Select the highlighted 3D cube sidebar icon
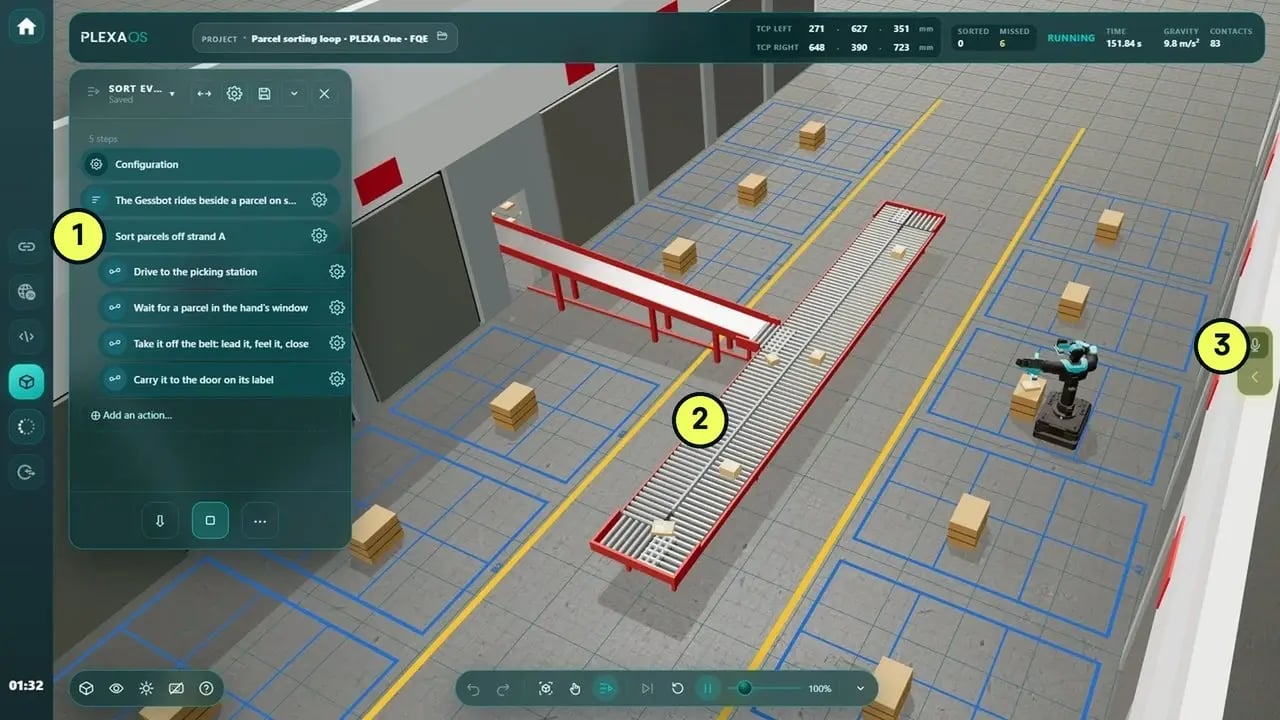 (26, 381)
